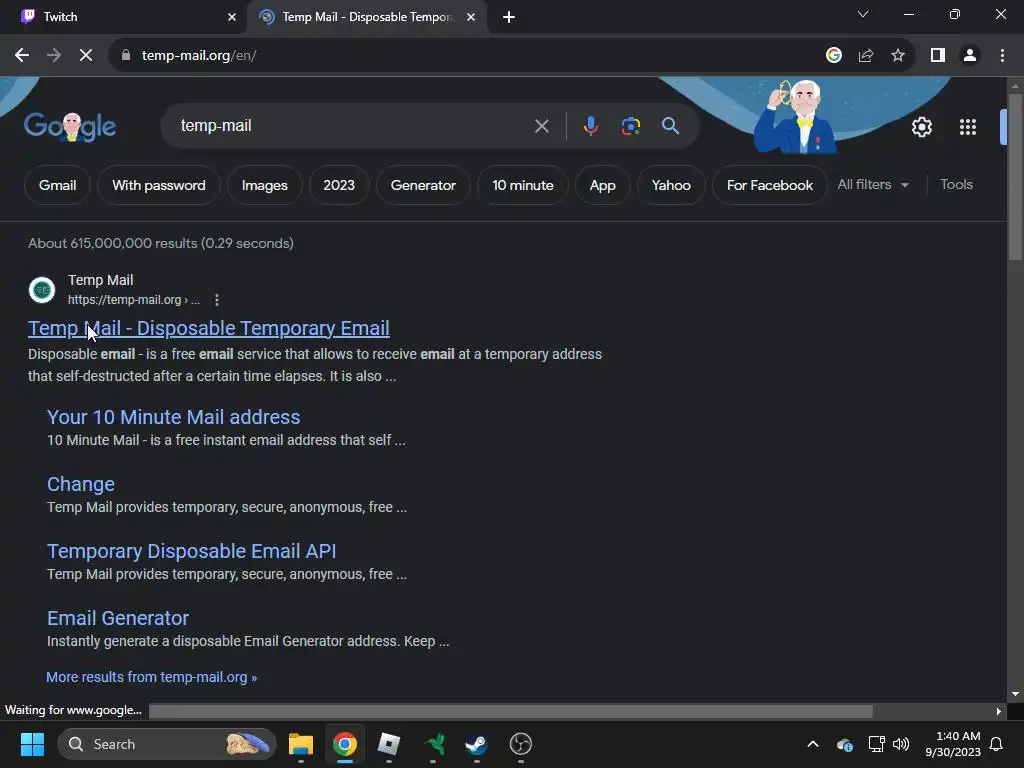The width and height of the screenshot is (1024, 768).
Task: Filter results by Gmail chip
Action: point(57,185)
